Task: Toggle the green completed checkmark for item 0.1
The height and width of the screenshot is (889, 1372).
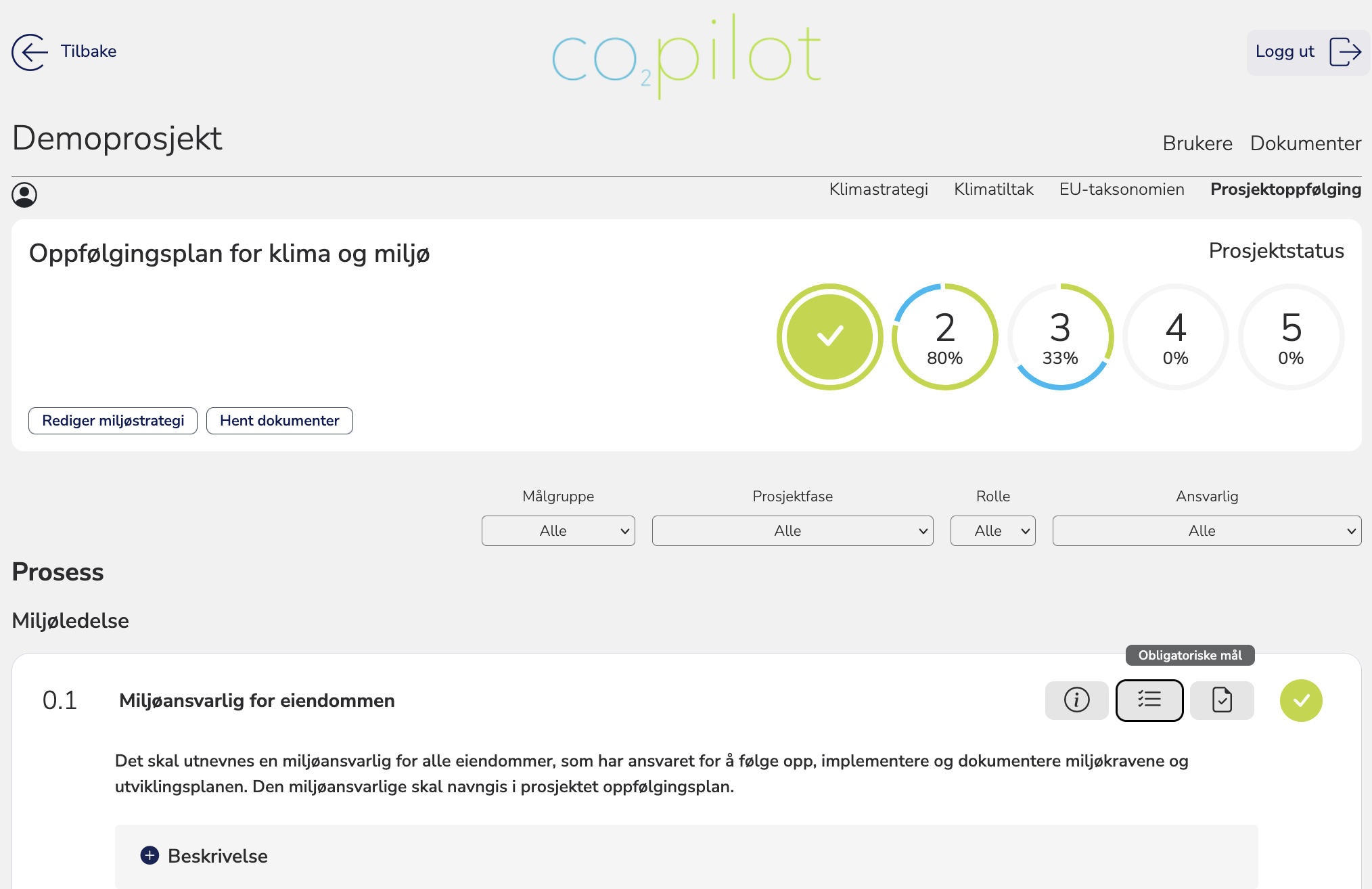Action: coord(1300,700)
